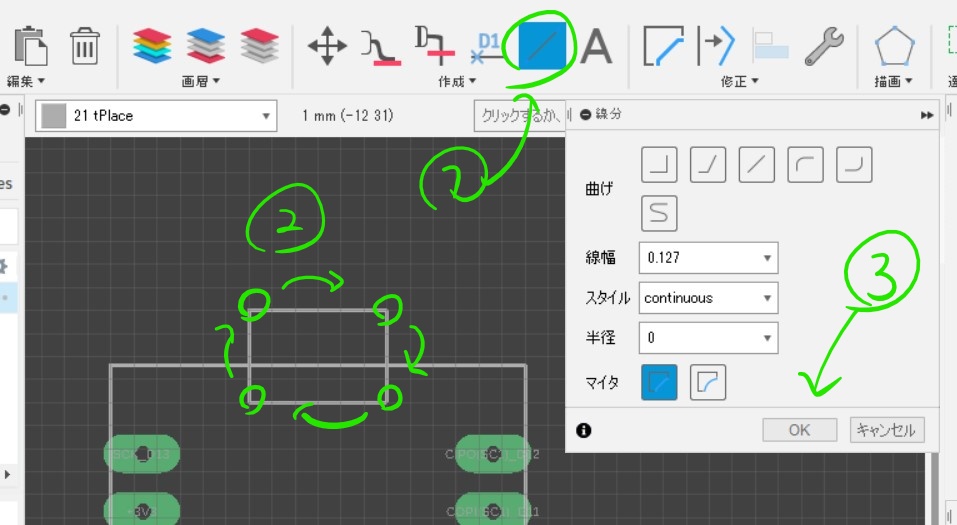Open the 21 tPlace layer dropdown

(156, 115)
